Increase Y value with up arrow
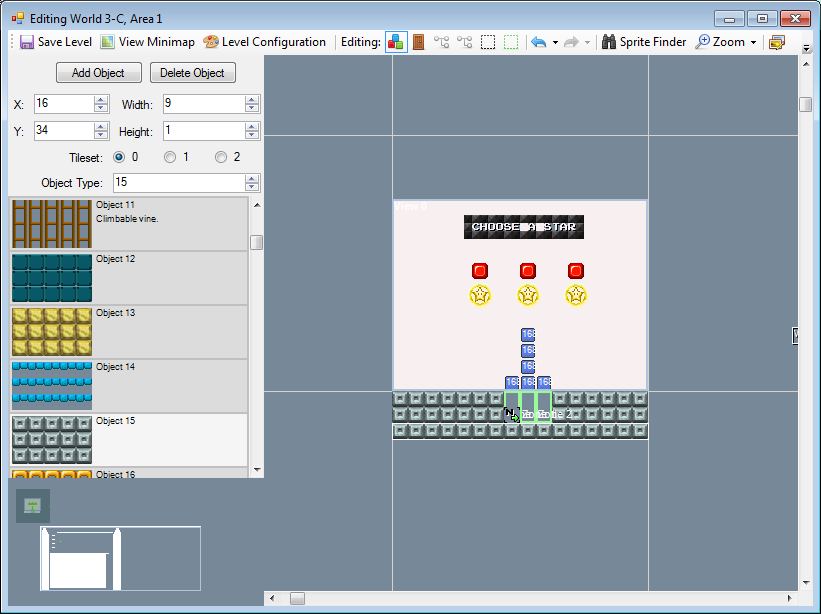The image size is (821, 614). (x=101, y=126)
